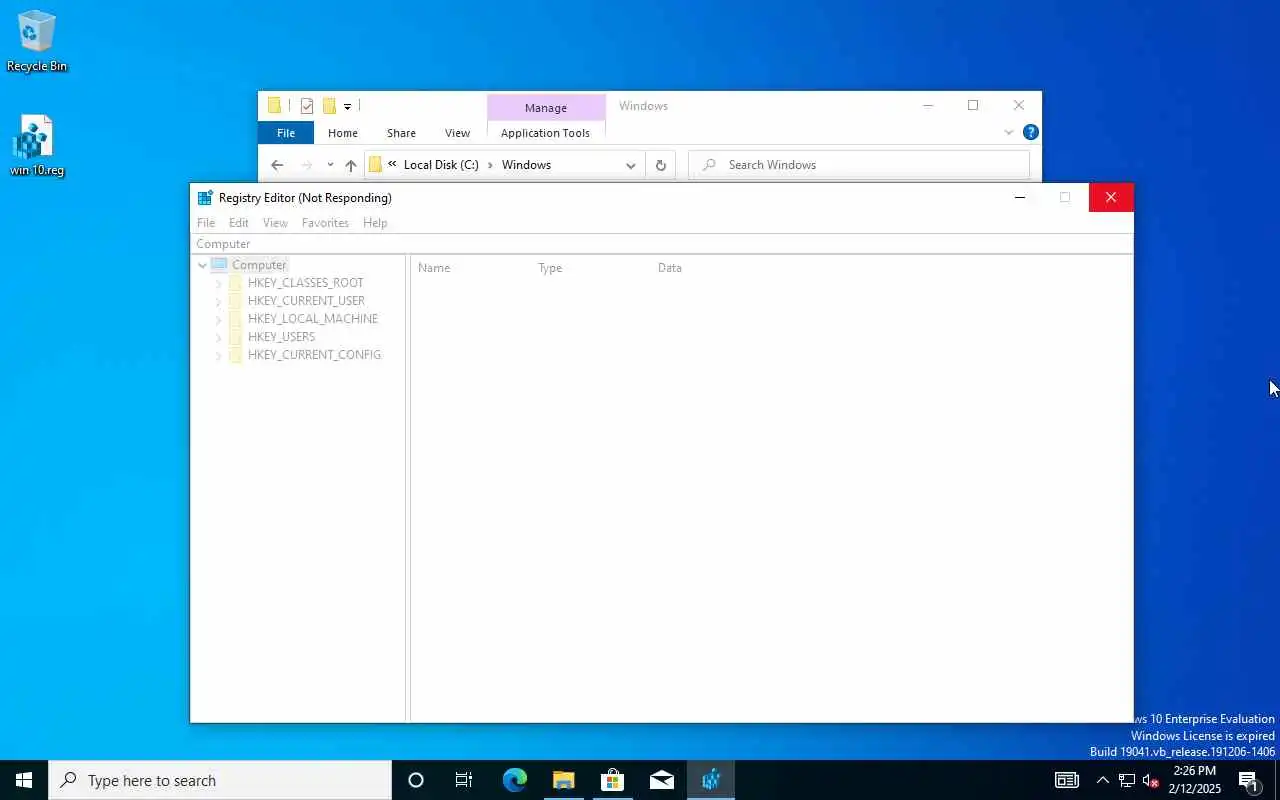Launch Microsoft Edge from the taskbar

(514, 780)
